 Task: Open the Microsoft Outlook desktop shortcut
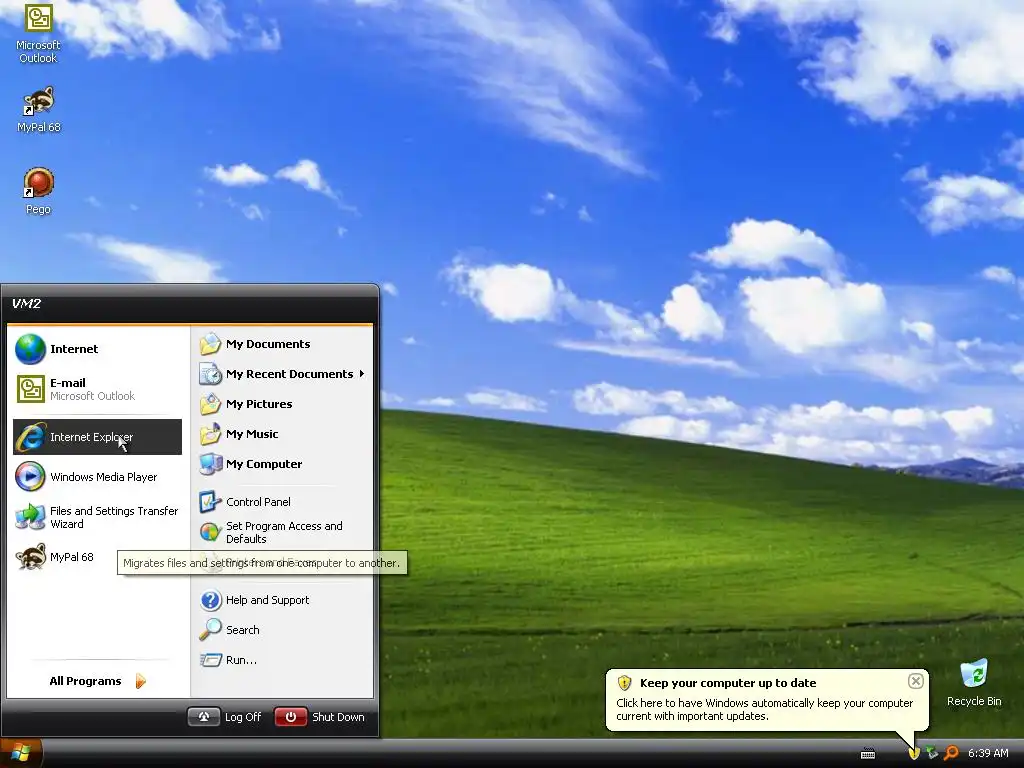click(38, 33)
